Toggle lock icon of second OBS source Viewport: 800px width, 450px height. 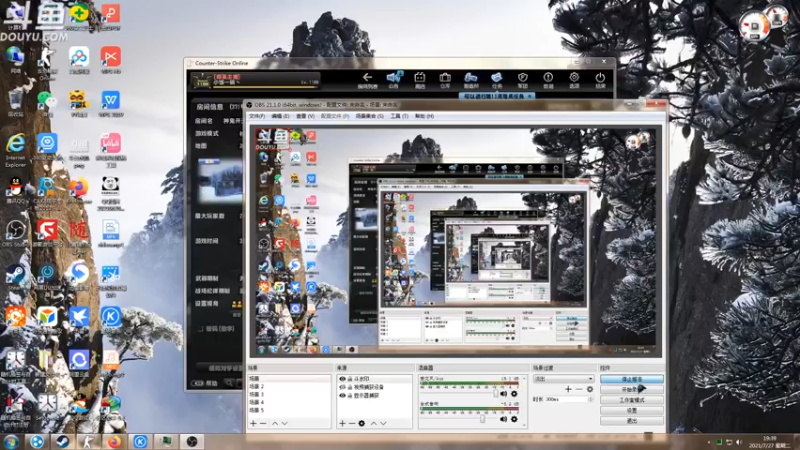point(350,387)
